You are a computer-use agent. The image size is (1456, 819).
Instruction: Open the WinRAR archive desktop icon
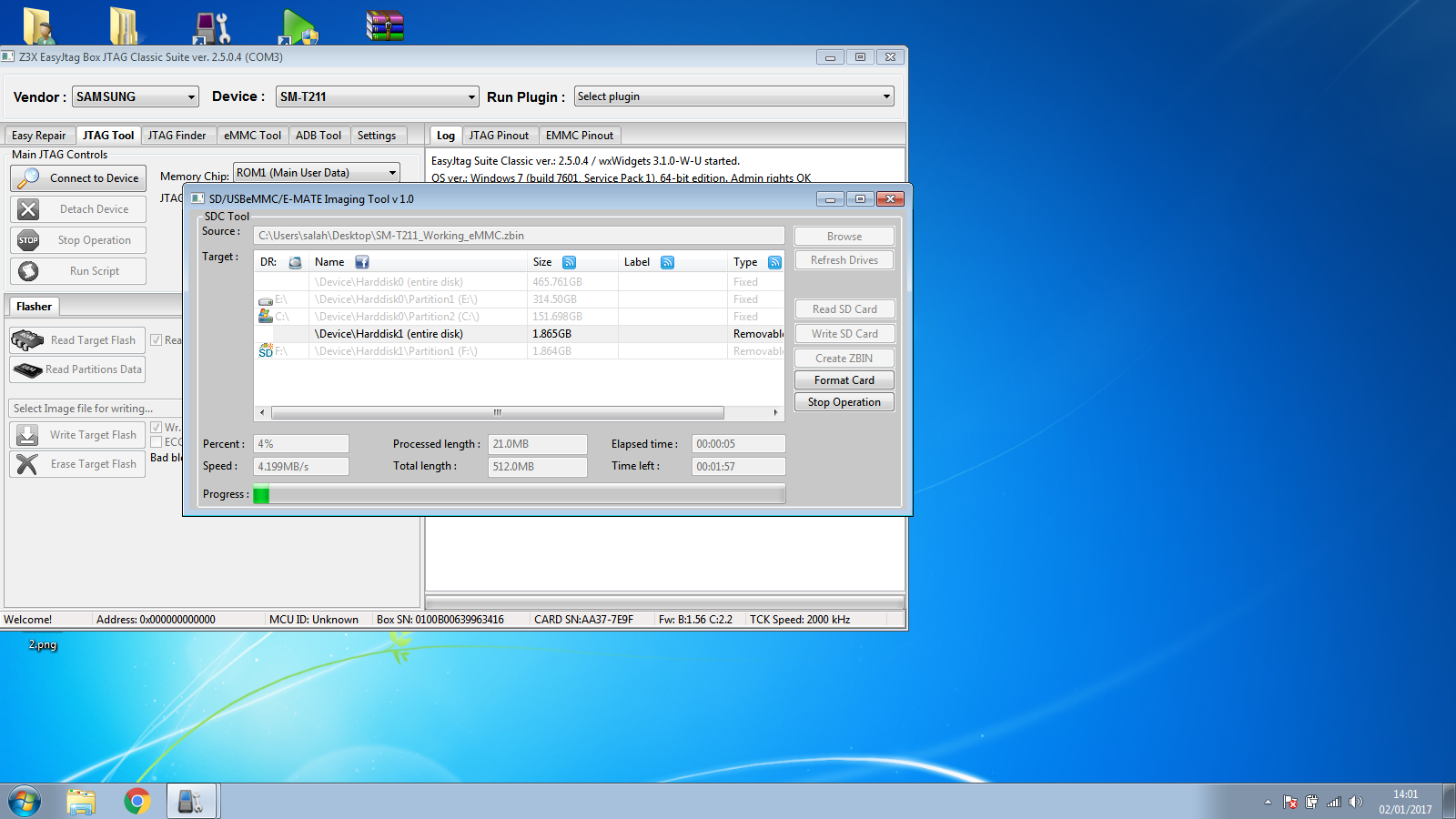click(x=385, y=25)
